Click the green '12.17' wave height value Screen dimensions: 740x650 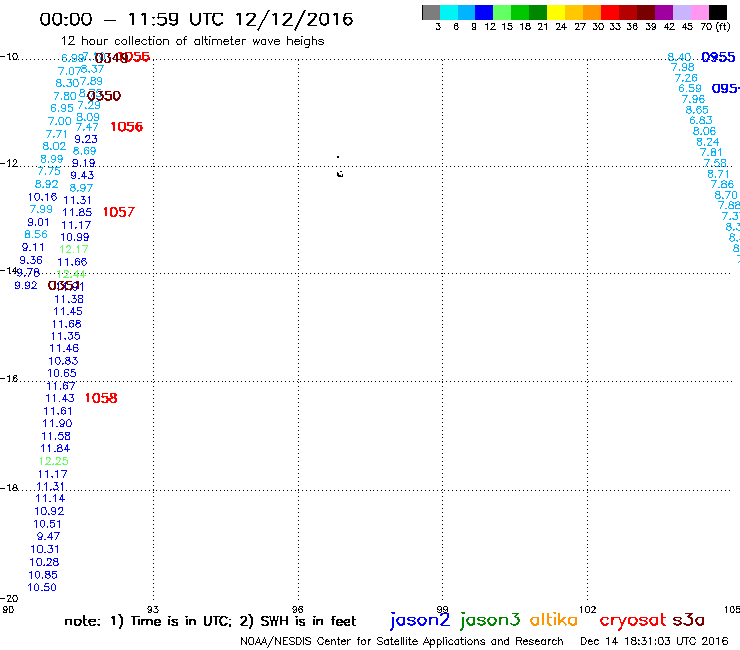pyautogui.click(x=74, y=249)
